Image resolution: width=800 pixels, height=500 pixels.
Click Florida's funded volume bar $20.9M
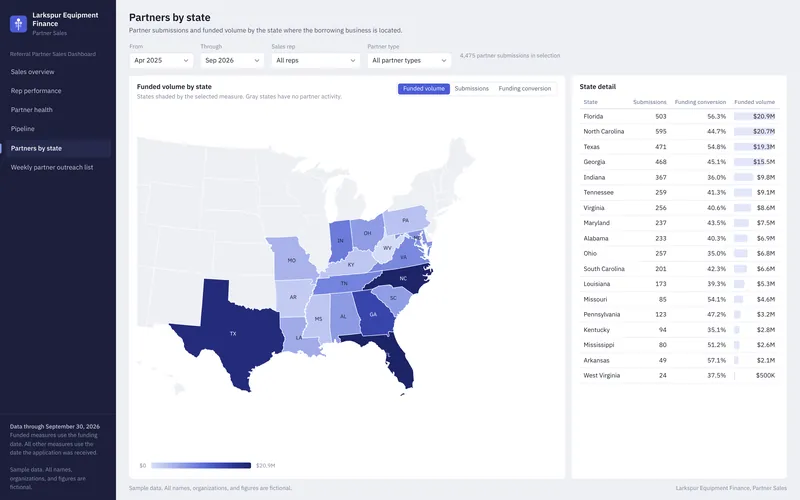coord(755,116)
